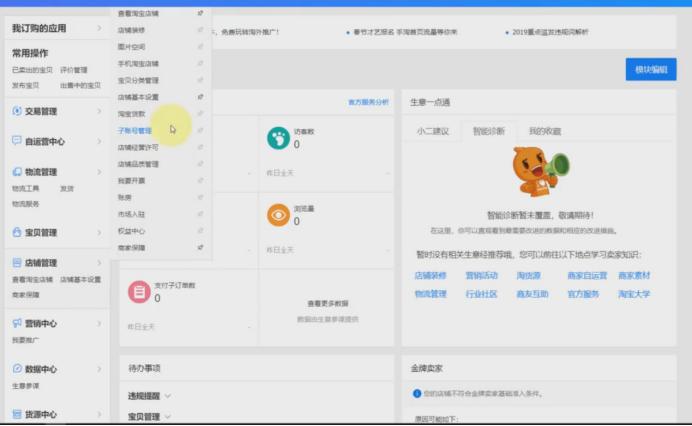This screenshot has height=426, width=692.
Task: Click the orange mascot with megaphone
Action: click(x=540, y=171)
